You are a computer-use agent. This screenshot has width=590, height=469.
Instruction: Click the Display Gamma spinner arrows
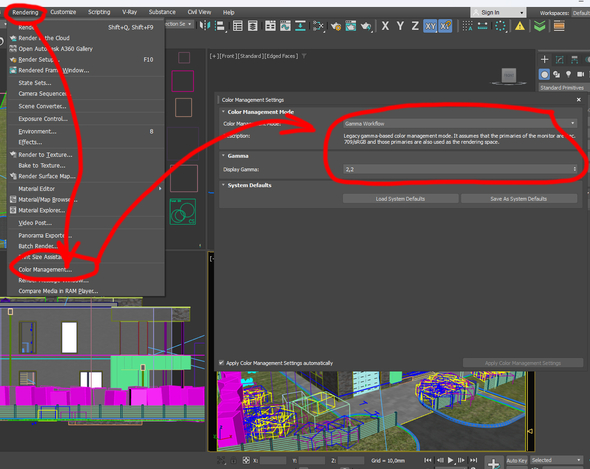coord(574,169)
